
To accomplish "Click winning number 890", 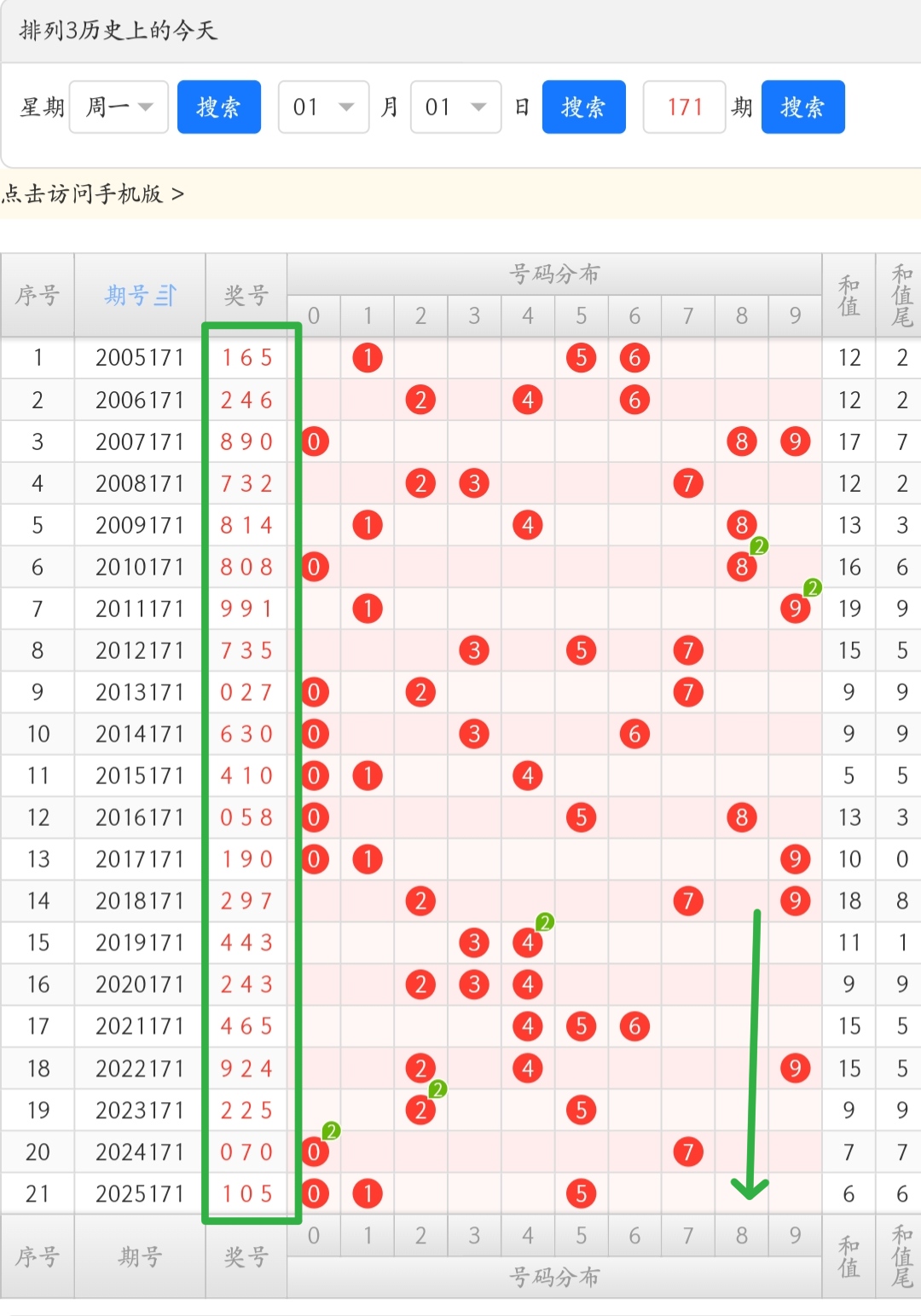I will pyautogui.click(x=246, y=442).
